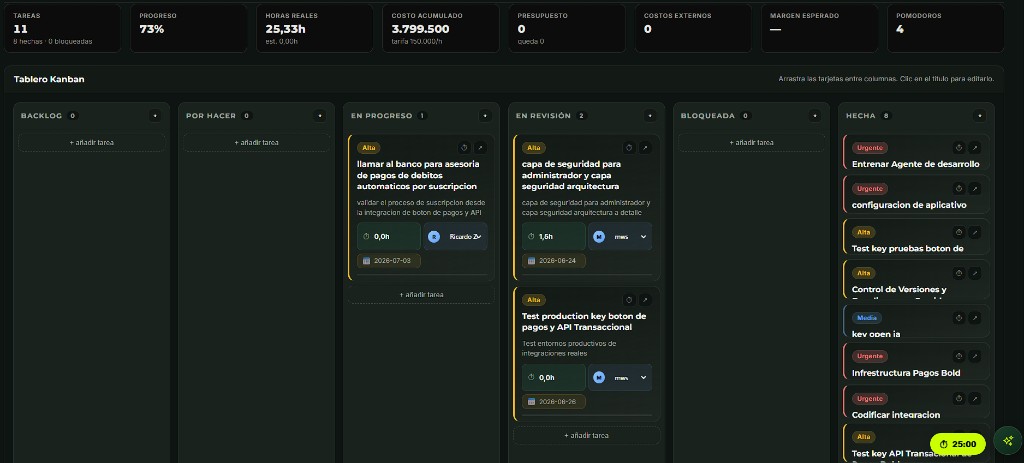Open 'Codificar integracion' card arrow icon
This screenshot has height=463, width=1024.
click(974, 398)
